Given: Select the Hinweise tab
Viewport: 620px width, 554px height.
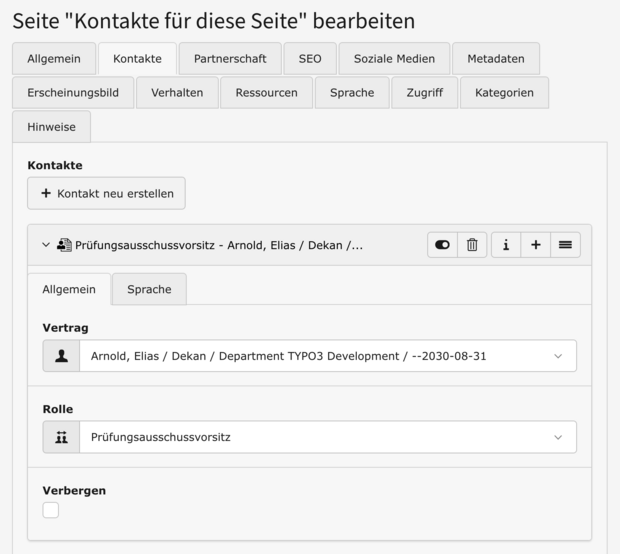Looking at the screenshot, I should (x=51, y=127).
